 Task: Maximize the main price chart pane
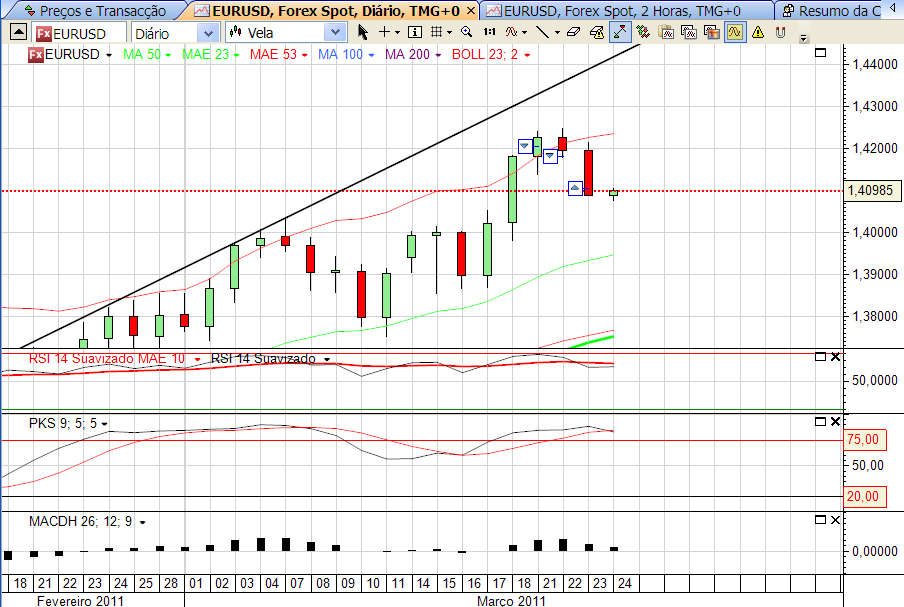pyautogui.click(x=820, y=52)
